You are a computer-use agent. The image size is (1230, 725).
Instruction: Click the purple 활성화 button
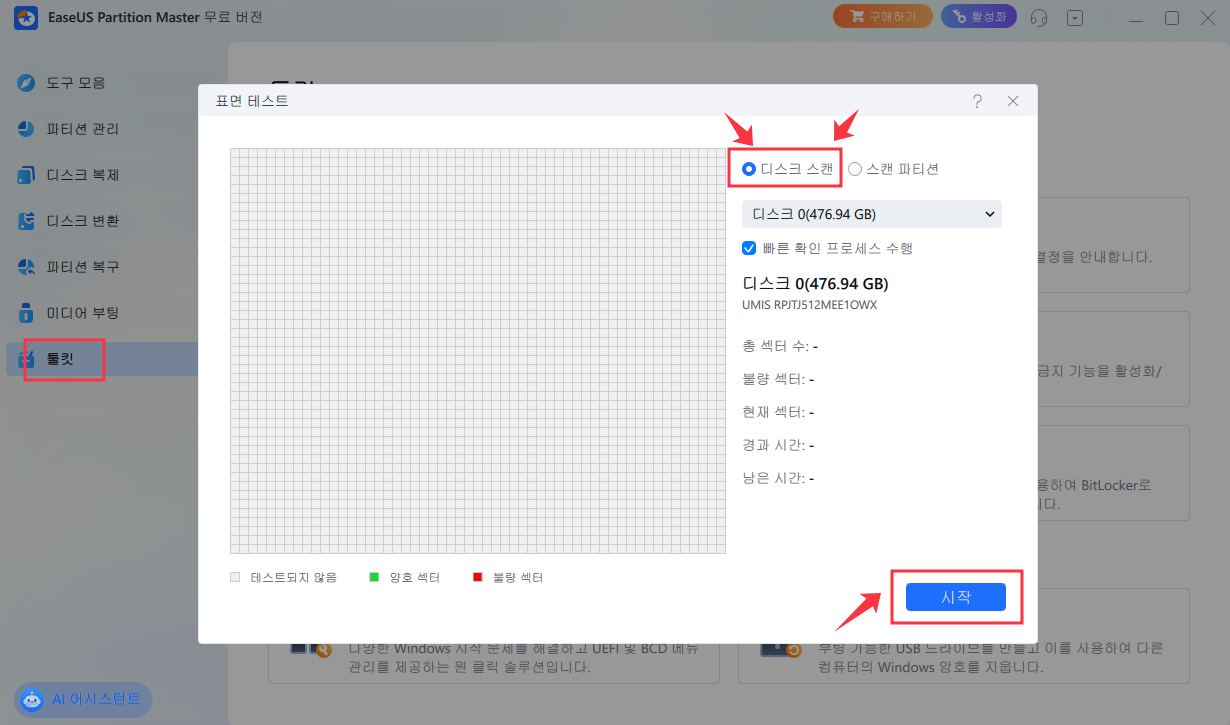979,17
